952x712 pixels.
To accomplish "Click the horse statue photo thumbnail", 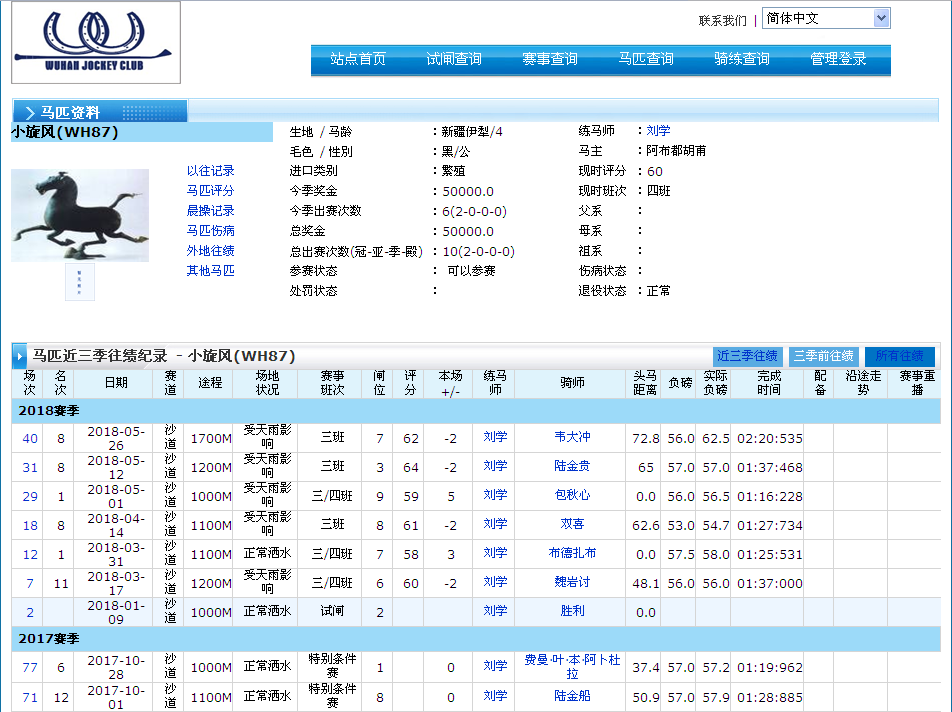I will [x=80, y=215].
